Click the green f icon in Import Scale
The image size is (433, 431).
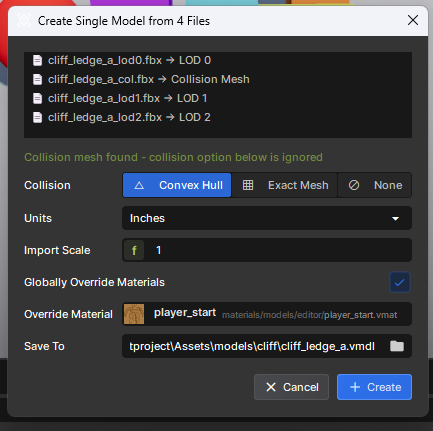134,250
